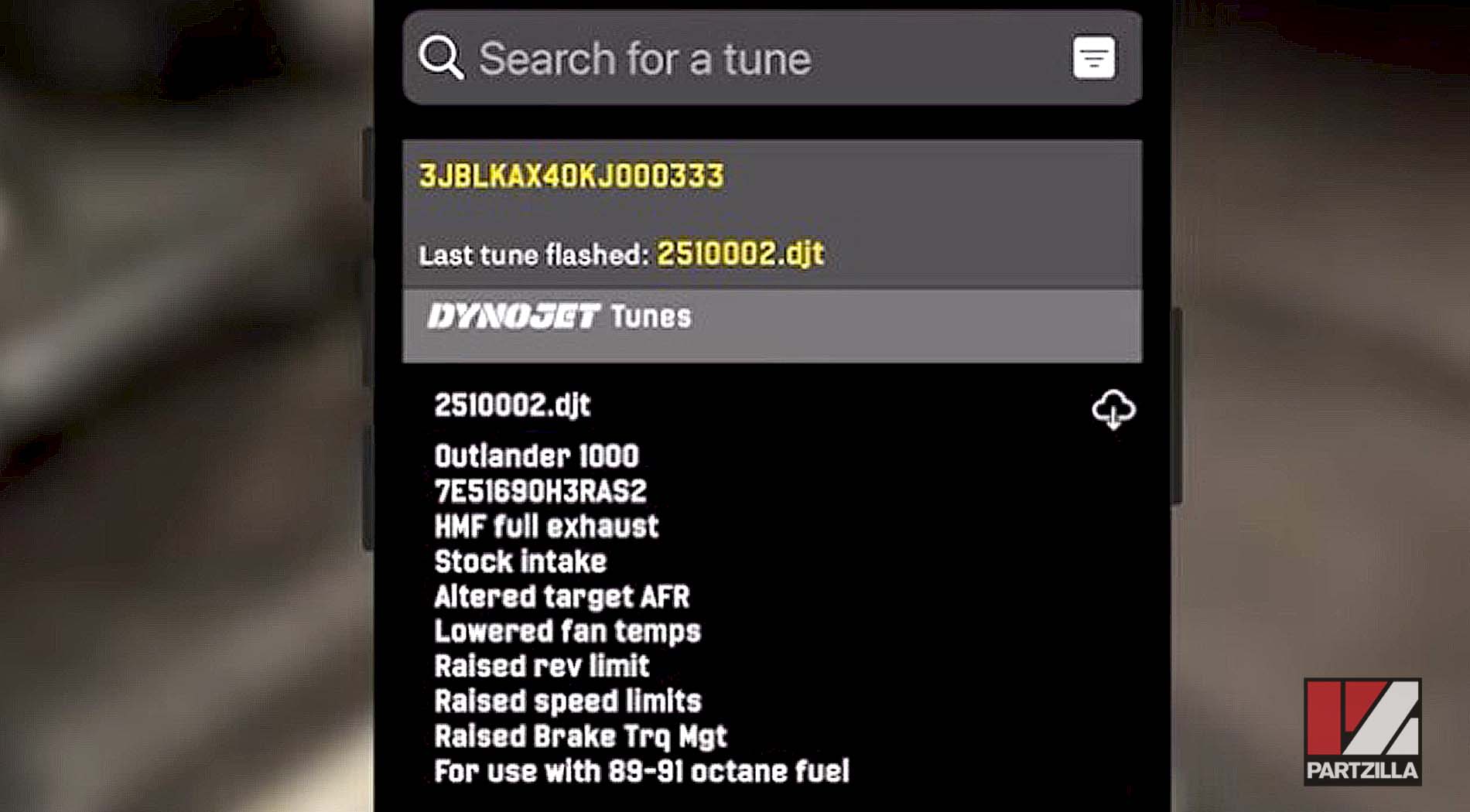
Task: Click the magnifying glass search icon
Action: [441, 57]
